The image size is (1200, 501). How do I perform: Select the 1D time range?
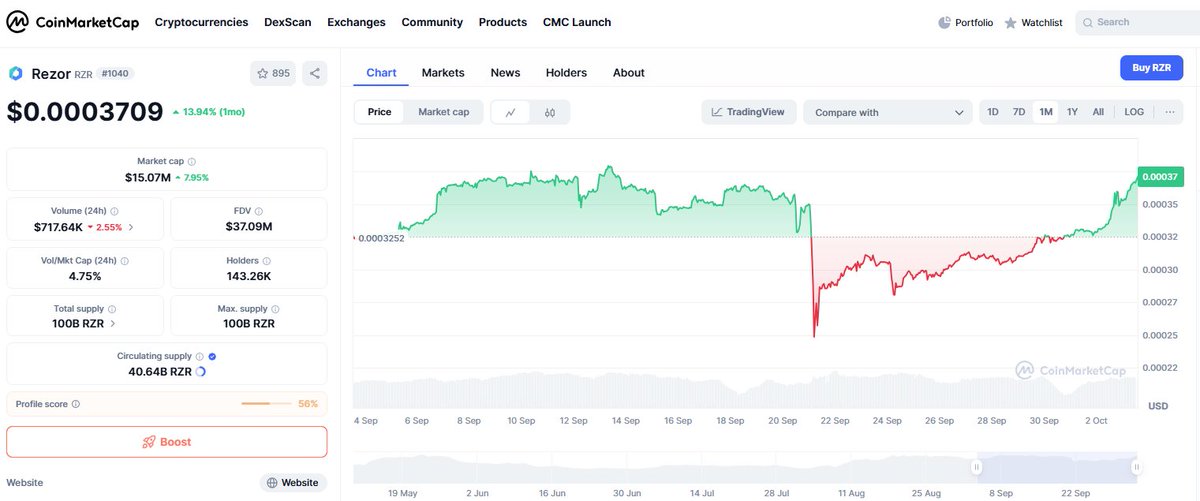pyautogui.click(x=993, y=112)
